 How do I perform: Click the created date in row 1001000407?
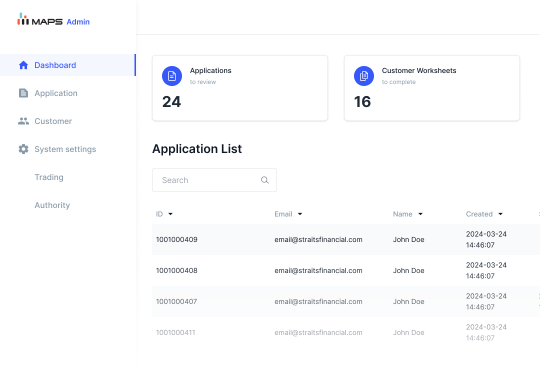(x=486, y=302)
